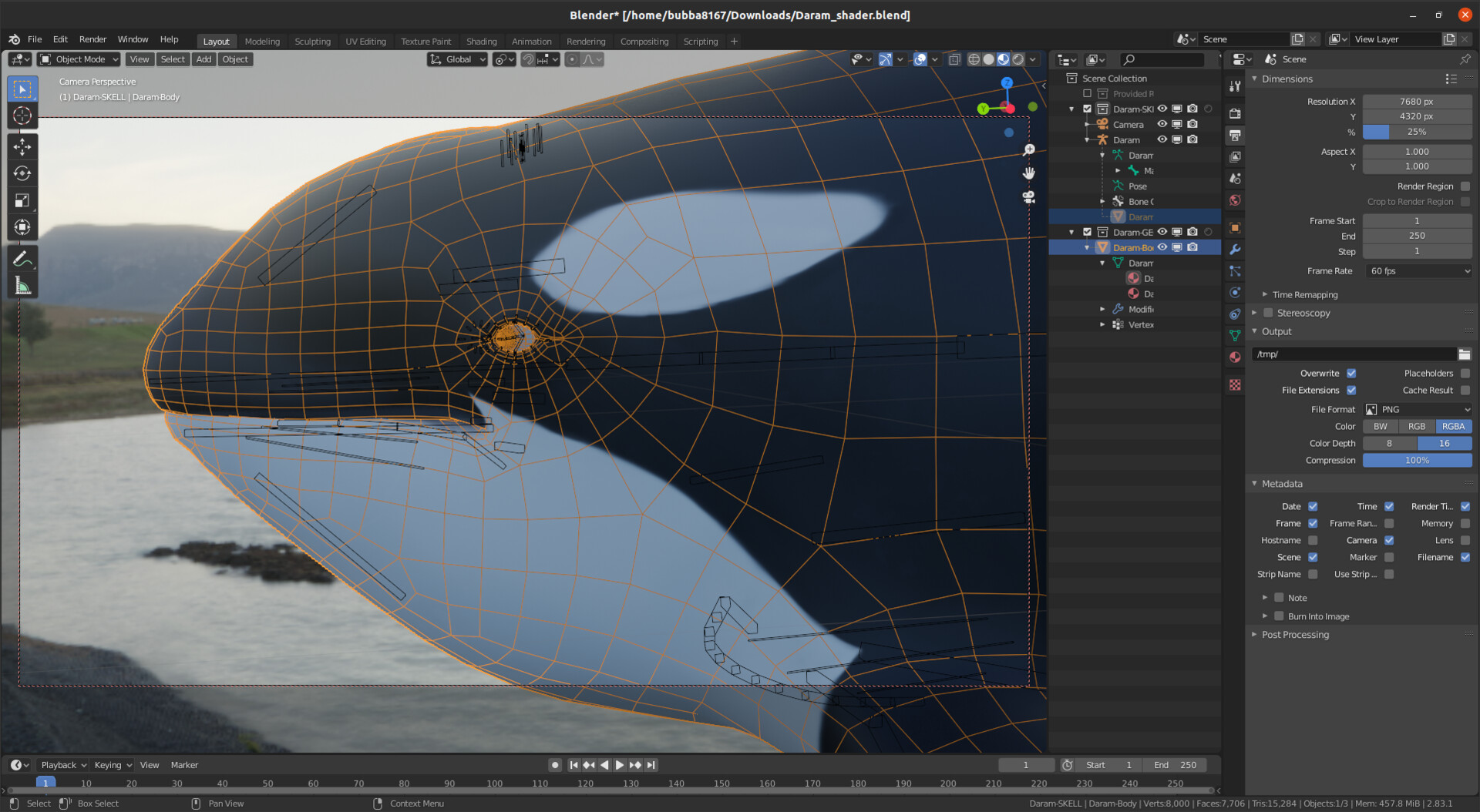Pick the Measure tool
1480x812 pixels.
(x=22, y=287)
